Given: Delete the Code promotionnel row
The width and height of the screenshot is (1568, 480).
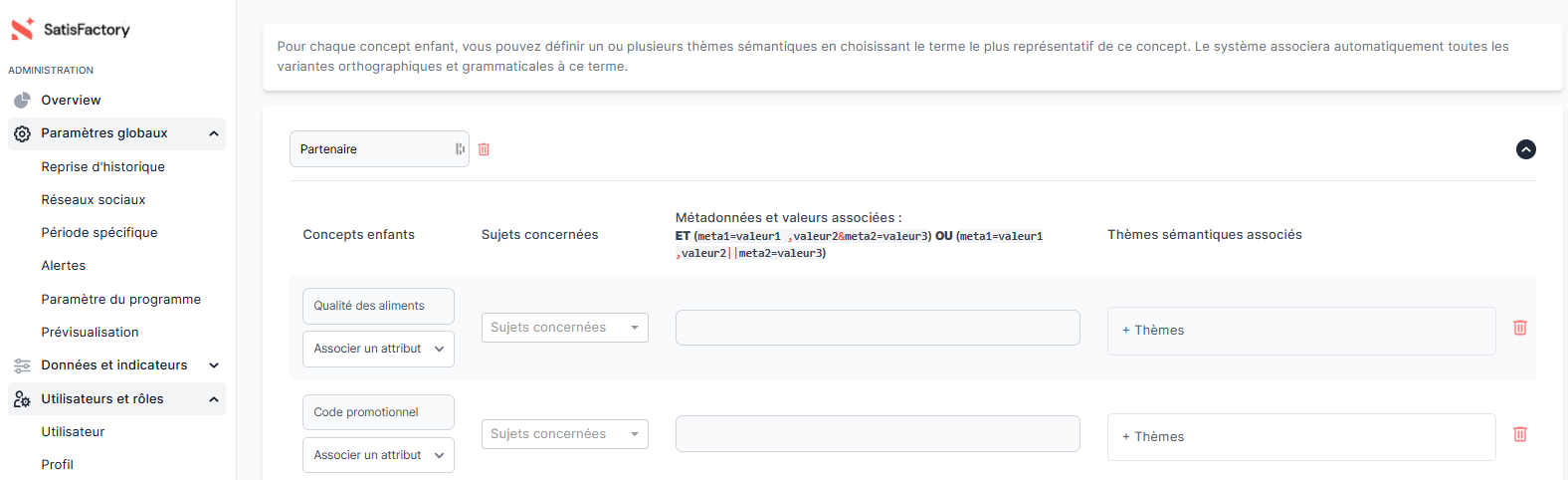Looking at the screenshot, I should pos(1519,434).
